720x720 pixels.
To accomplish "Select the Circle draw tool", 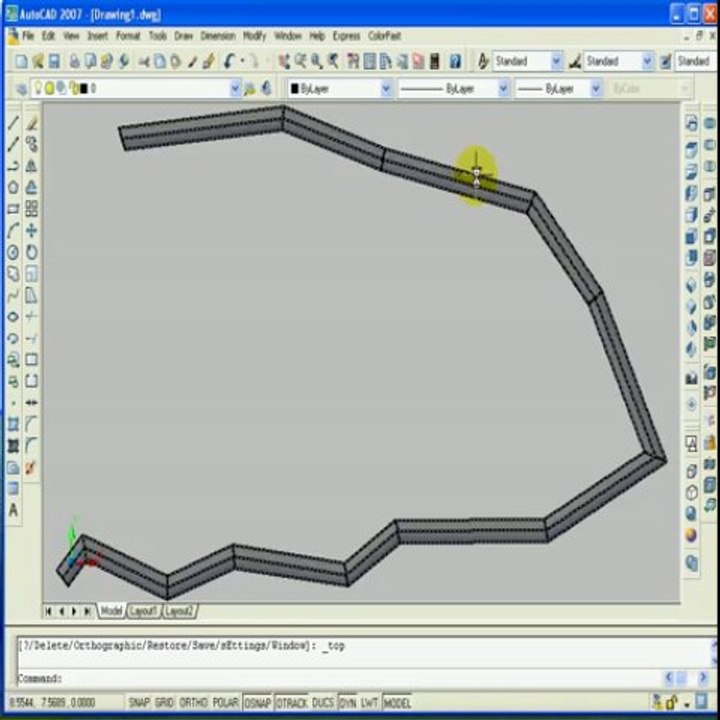I will [13, 252].
